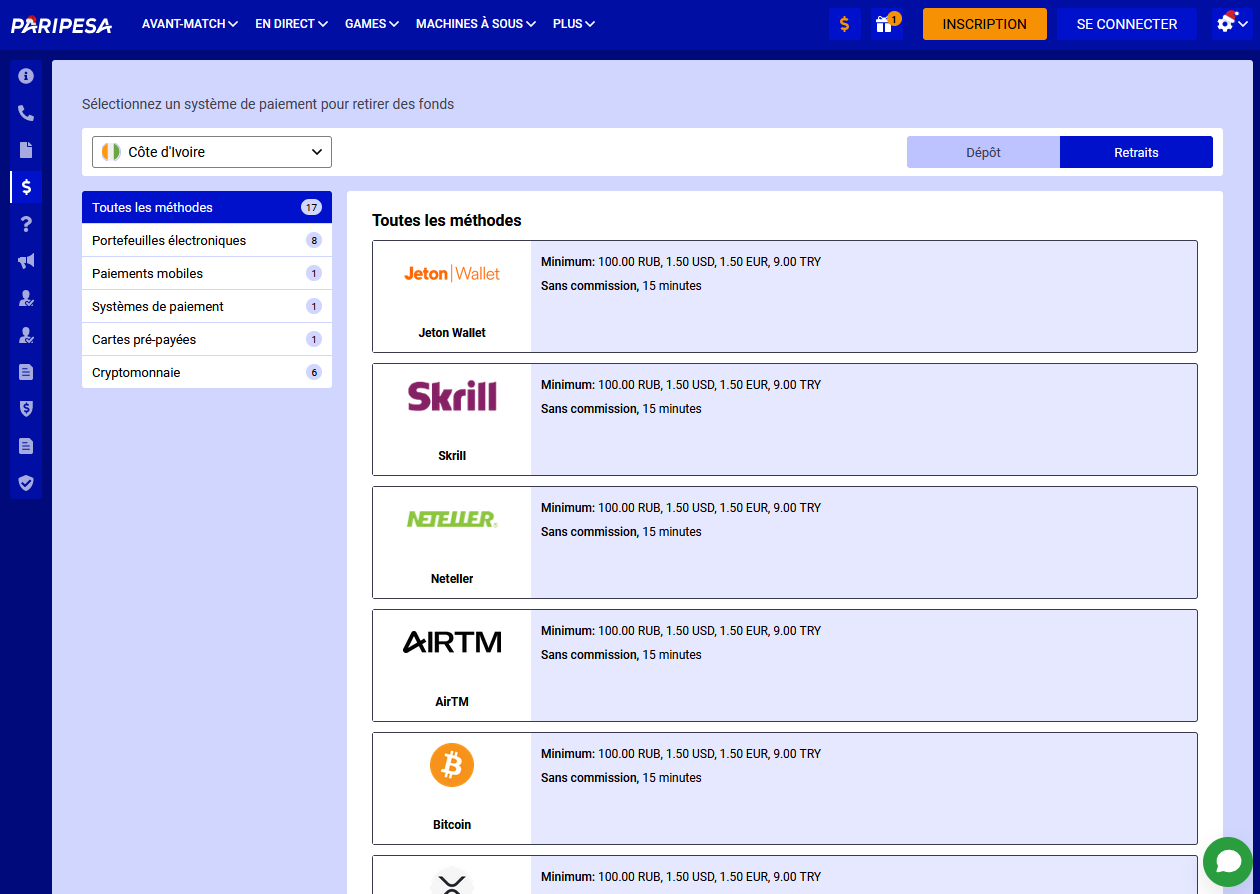Click the question mark help icon
Image resolution: width=1260 pixels, height=894 pixels.
tap(26, 224)
